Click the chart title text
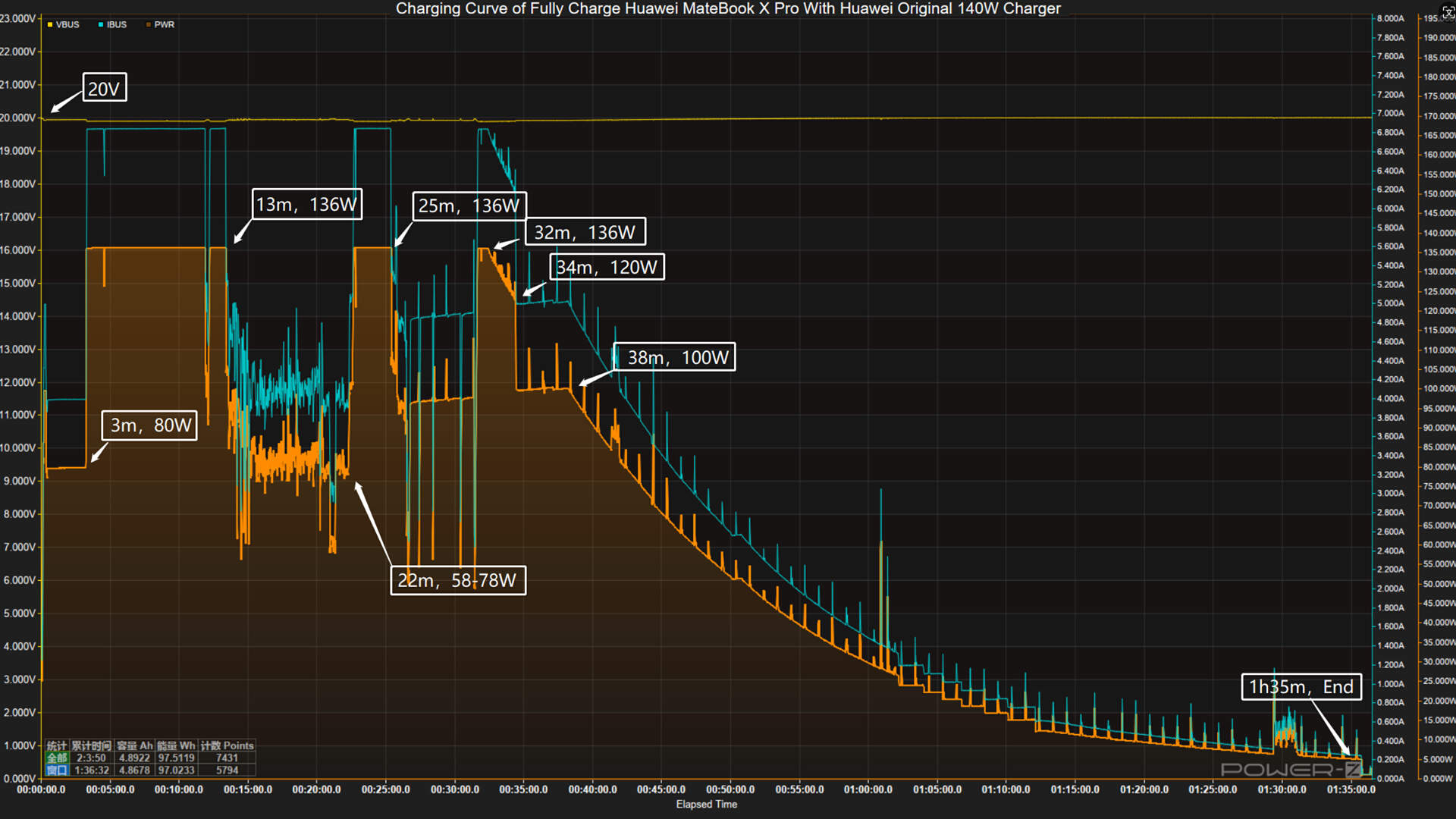1456x819 pixels. point(728,8)
